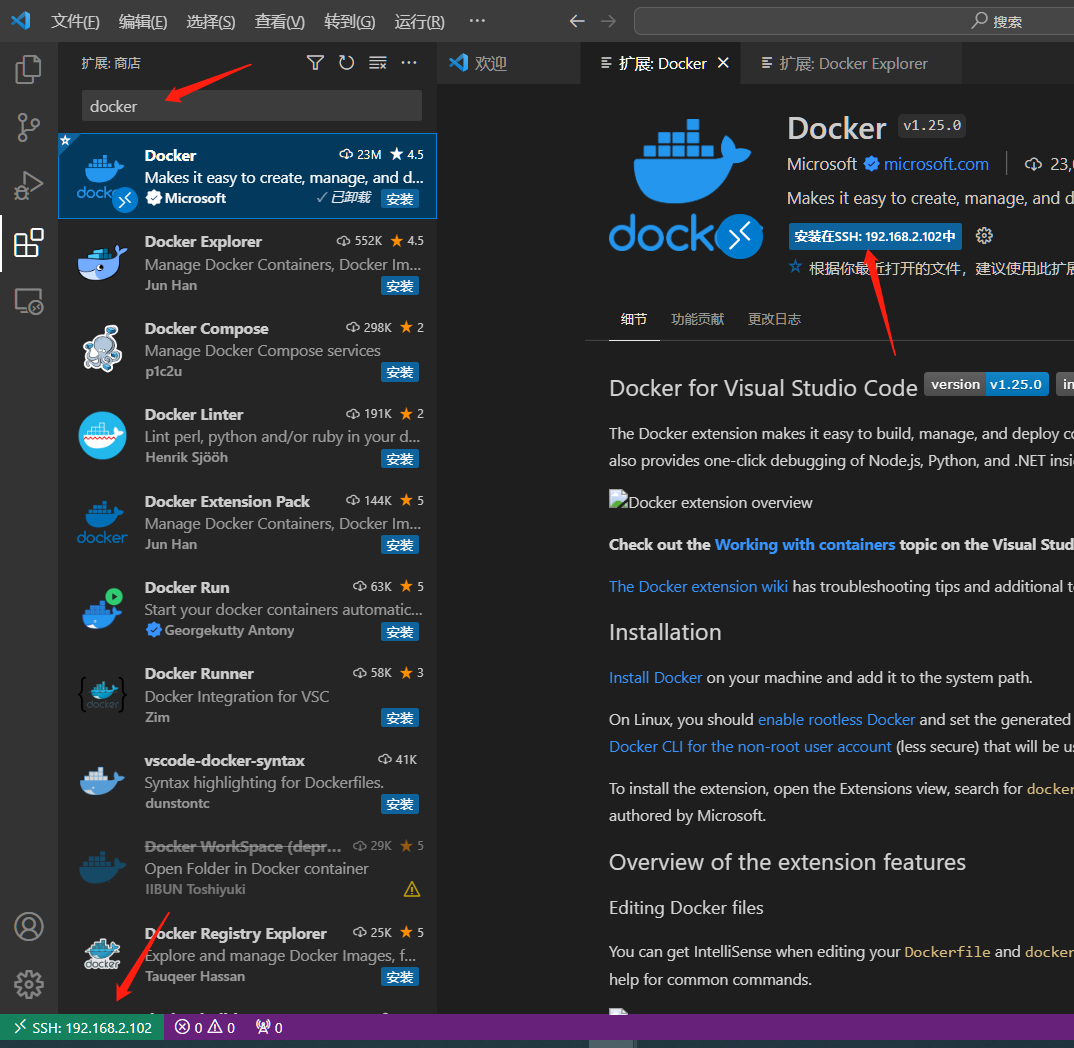Open the microsoft.com publisher link
The image size is (1074, 1048).
click(936, 164)
